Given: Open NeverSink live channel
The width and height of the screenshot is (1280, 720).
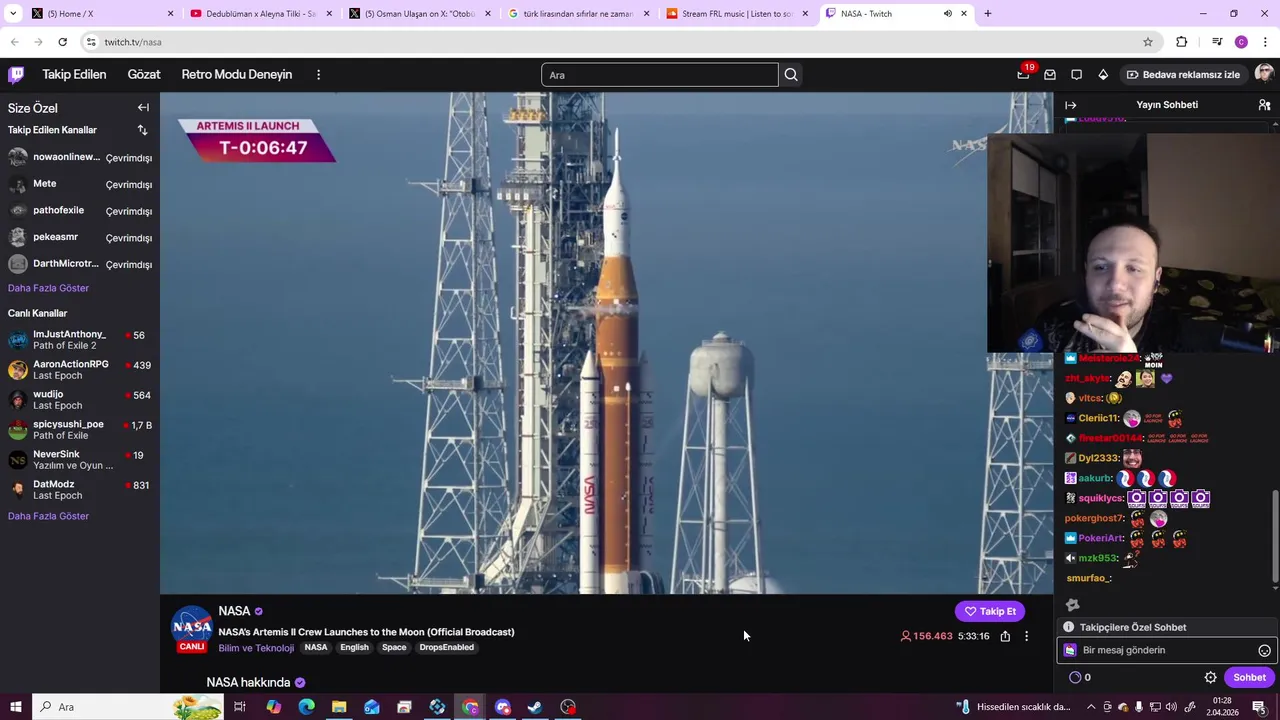Looking at the screenshot, I should (80, 460).
